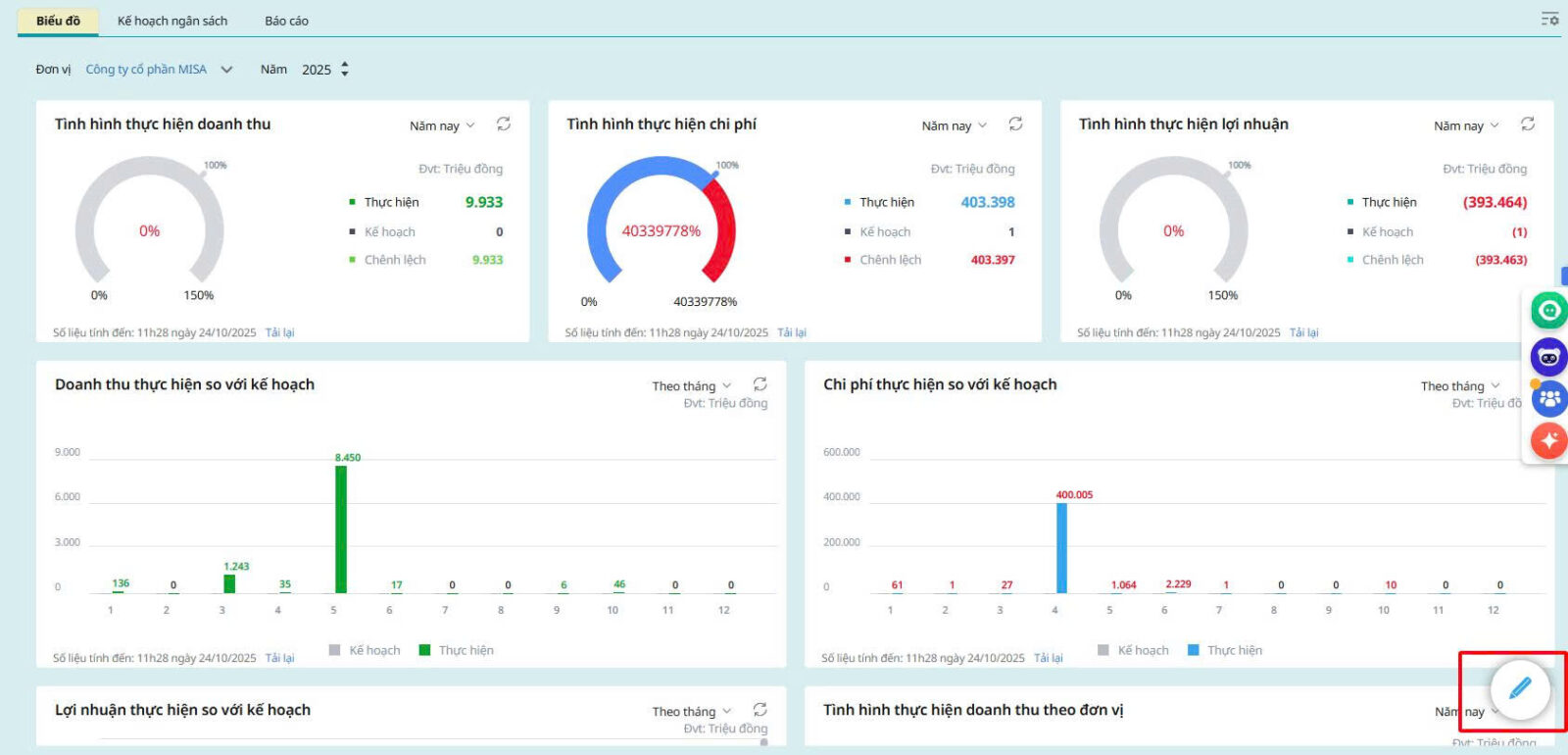The height and width of the screenshot is (755, 1568).
Task: Switch to the Báo cáo tab
Action: click(286, 21)
